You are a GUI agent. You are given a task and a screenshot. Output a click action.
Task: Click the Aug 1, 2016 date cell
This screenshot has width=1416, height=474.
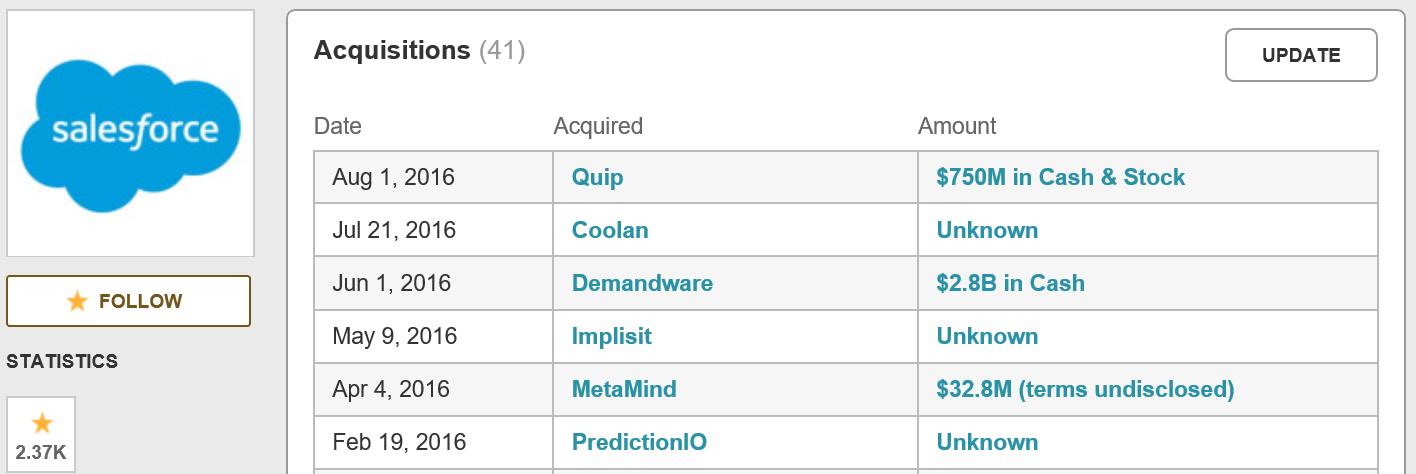coord(433,177)
